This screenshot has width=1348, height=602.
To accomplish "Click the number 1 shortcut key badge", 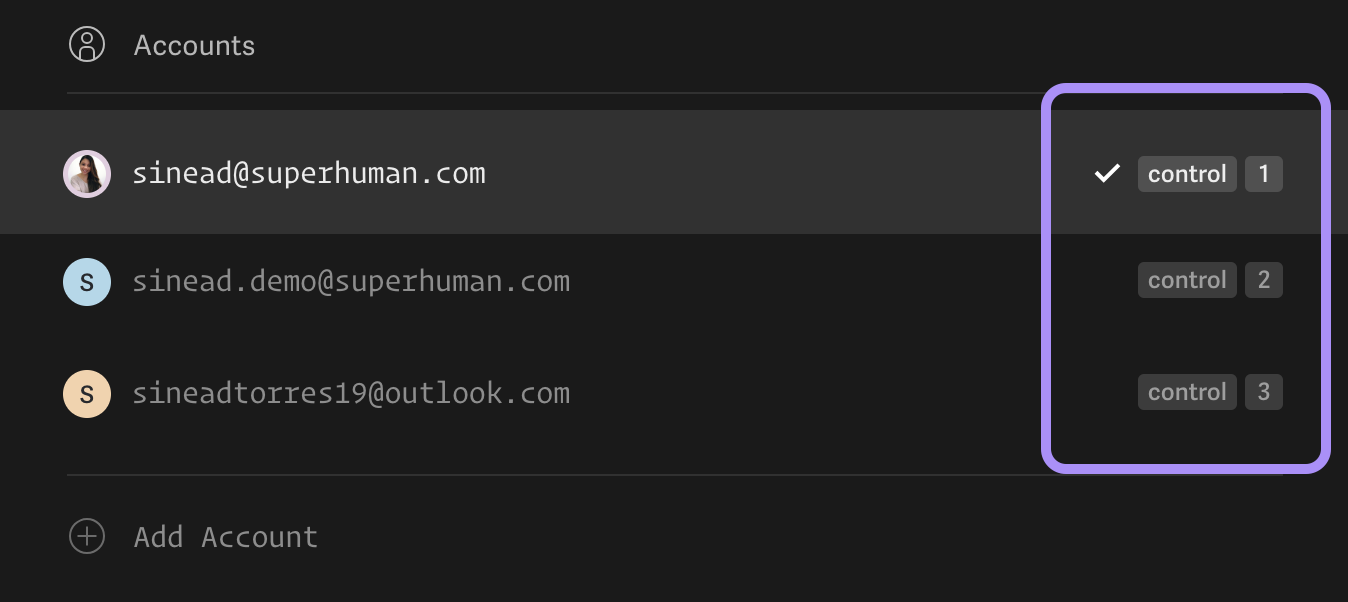I will click(x=1264, y=174).
